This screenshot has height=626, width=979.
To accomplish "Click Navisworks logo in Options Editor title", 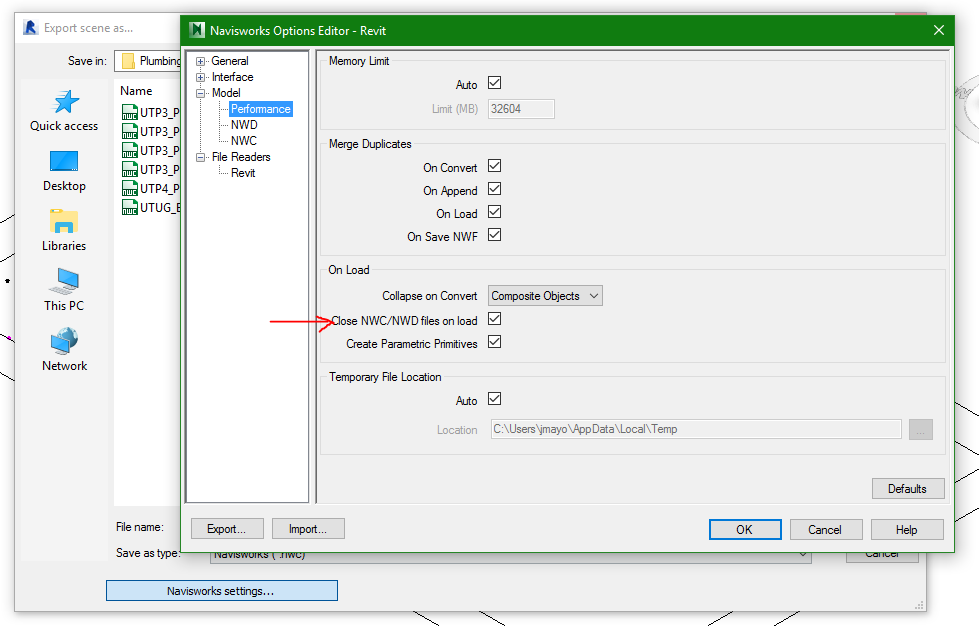I will 197,30.
